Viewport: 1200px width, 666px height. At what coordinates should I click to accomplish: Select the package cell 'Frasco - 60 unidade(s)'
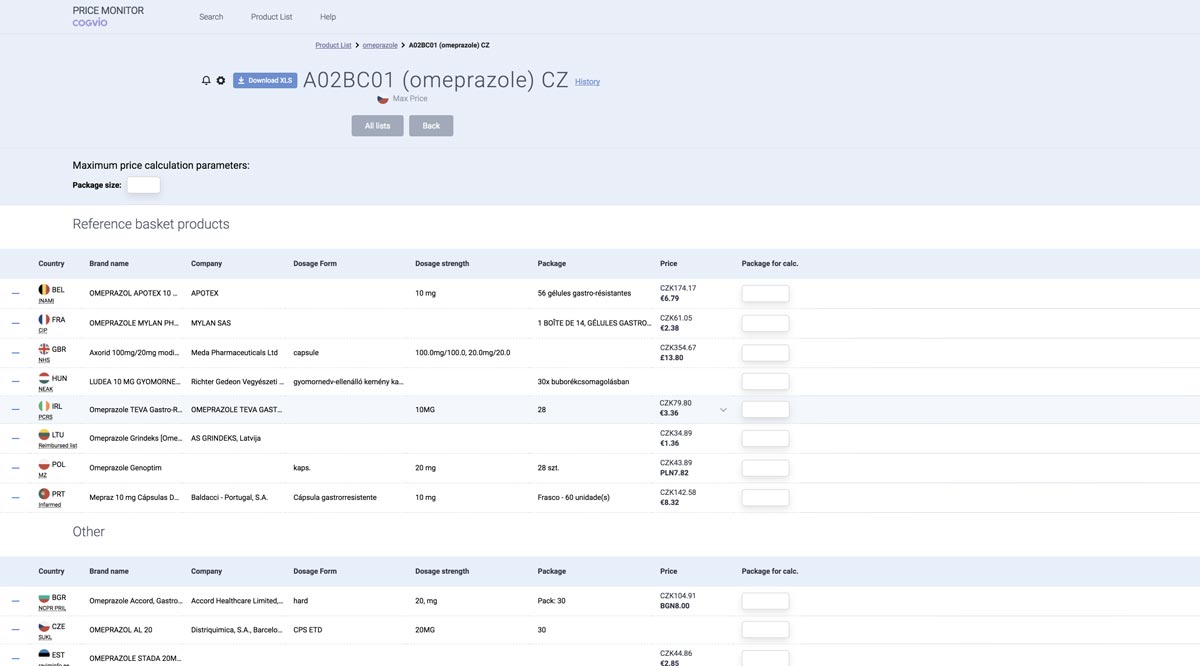[x=574, y=498]
